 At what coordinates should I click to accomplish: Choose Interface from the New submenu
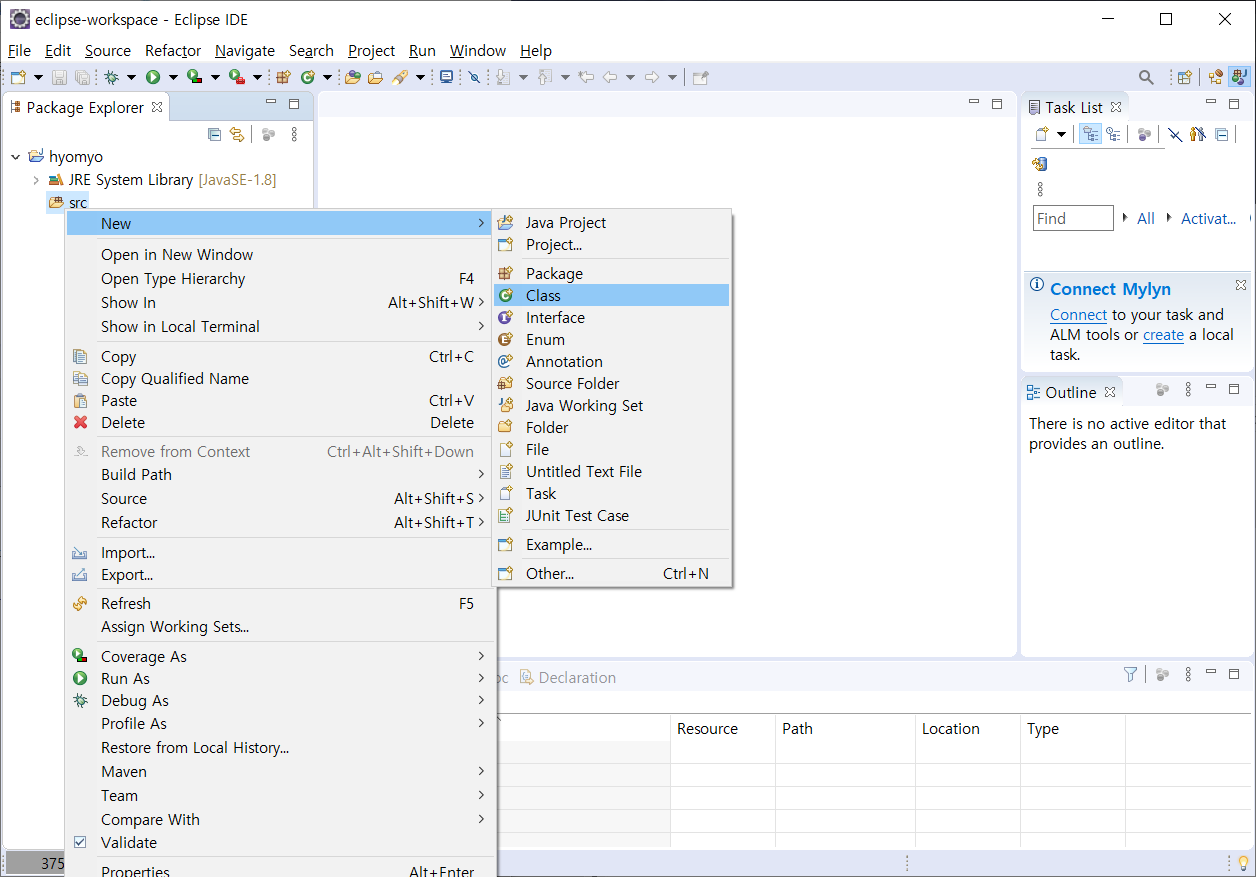click(611, 317)
